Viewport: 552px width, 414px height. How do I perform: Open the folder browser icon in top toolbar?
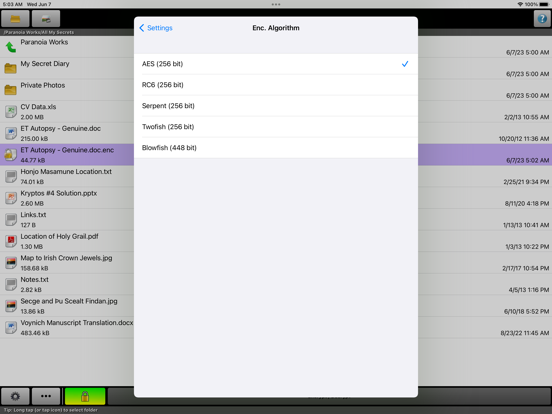tap(15, 19)
